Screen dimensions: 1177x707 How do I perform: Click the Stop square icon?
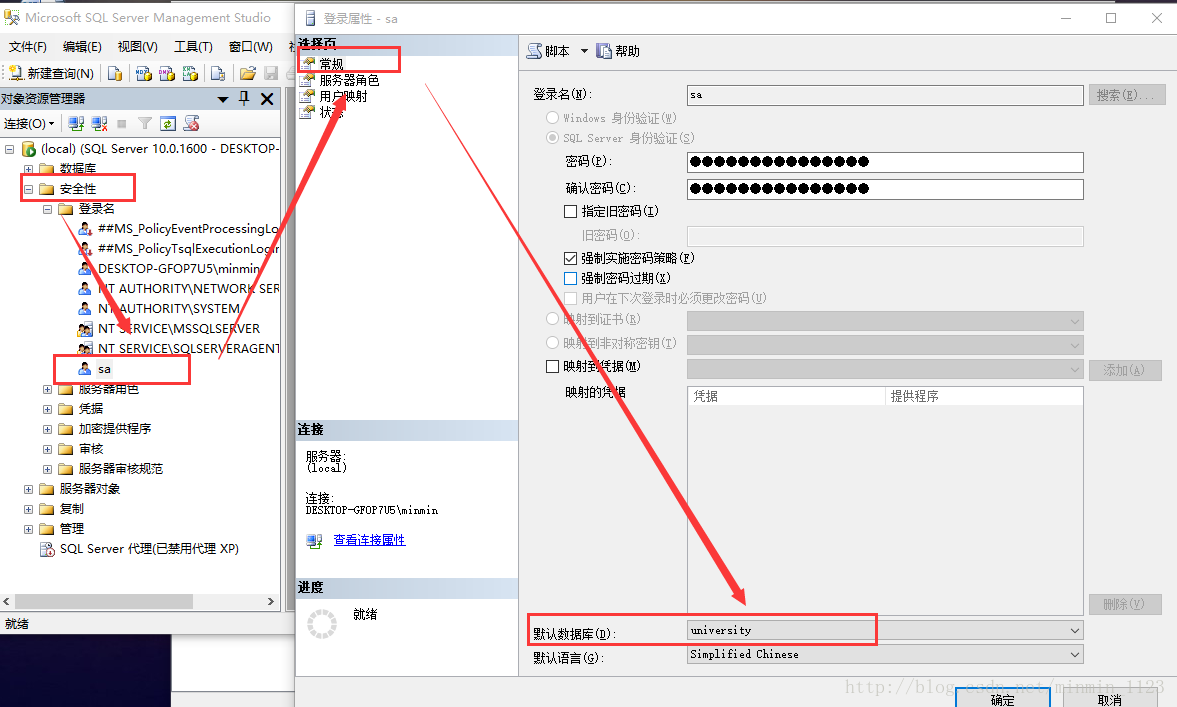[122, 123]
